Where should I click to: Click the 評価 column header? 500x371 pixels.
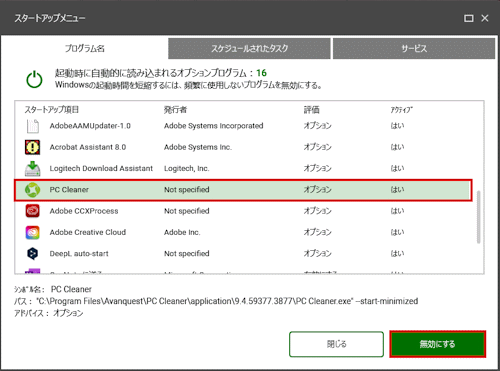312,110
